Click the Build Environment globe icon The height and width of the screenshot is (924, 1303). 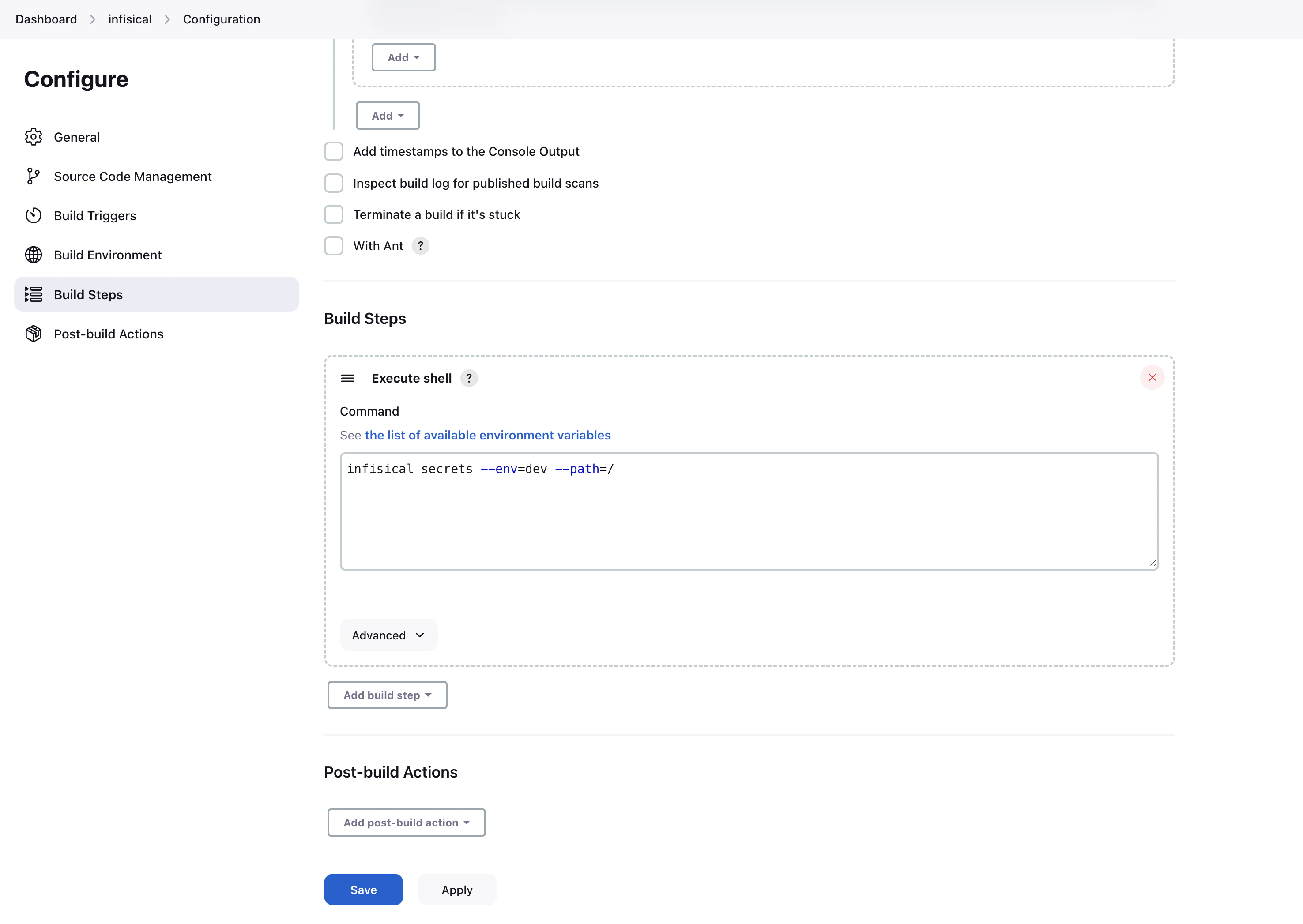[x=34, y=255]
